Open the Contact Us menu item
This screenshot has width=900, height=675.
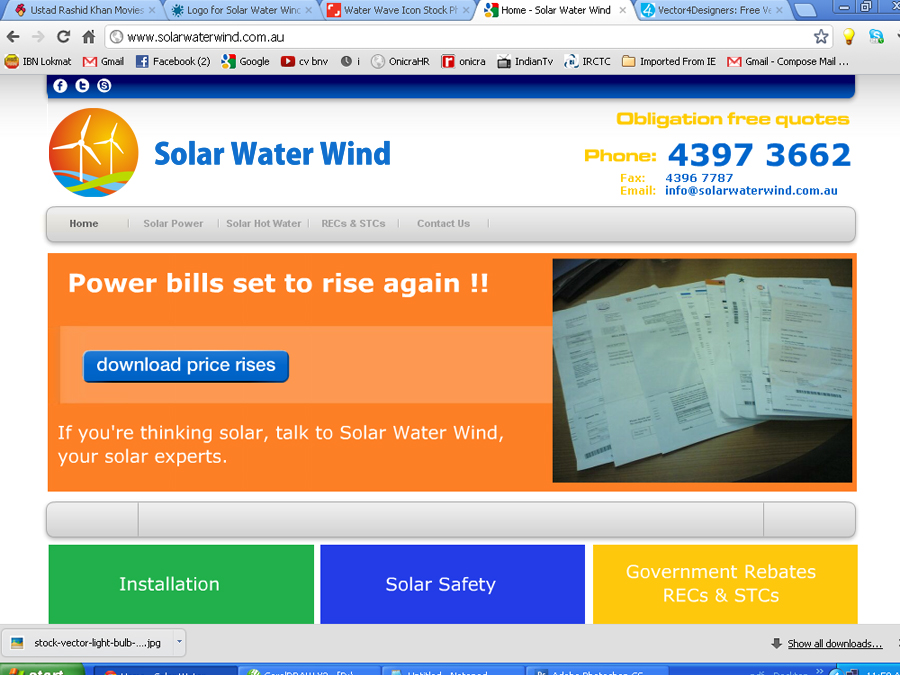tap(444, 224)
